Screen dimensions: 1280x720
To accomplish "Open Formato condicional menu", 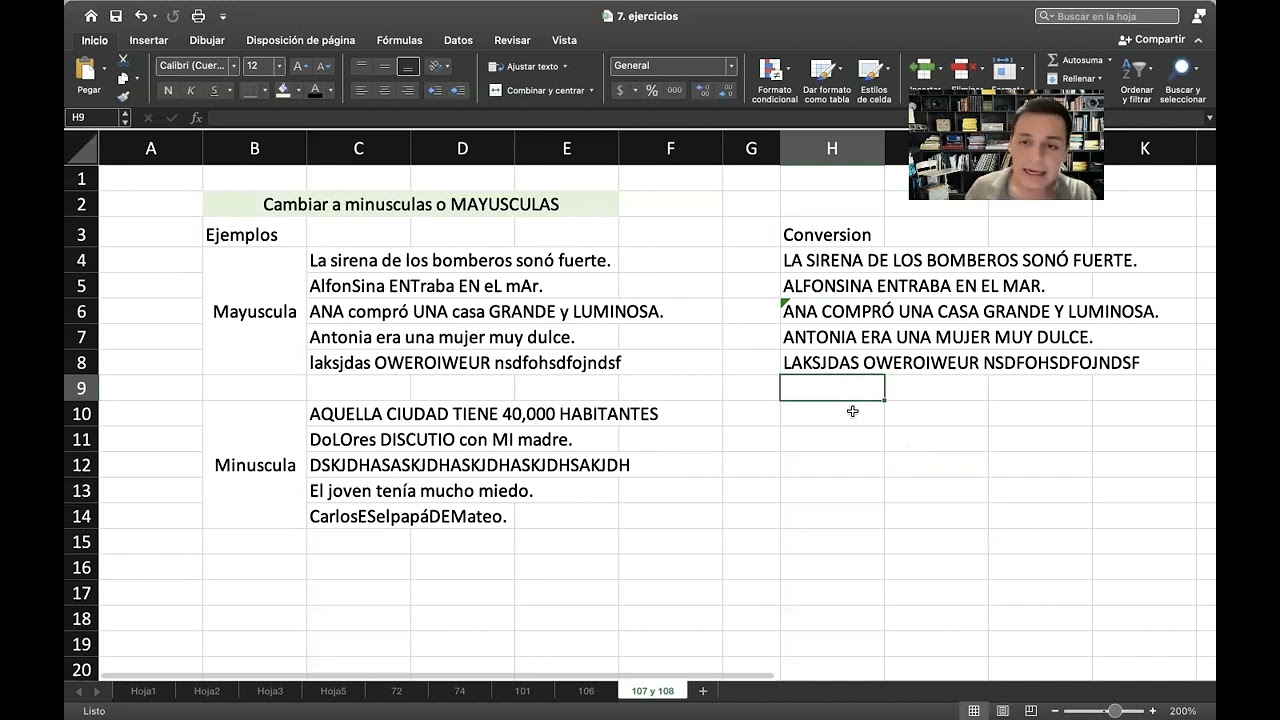I will [775, 80].
